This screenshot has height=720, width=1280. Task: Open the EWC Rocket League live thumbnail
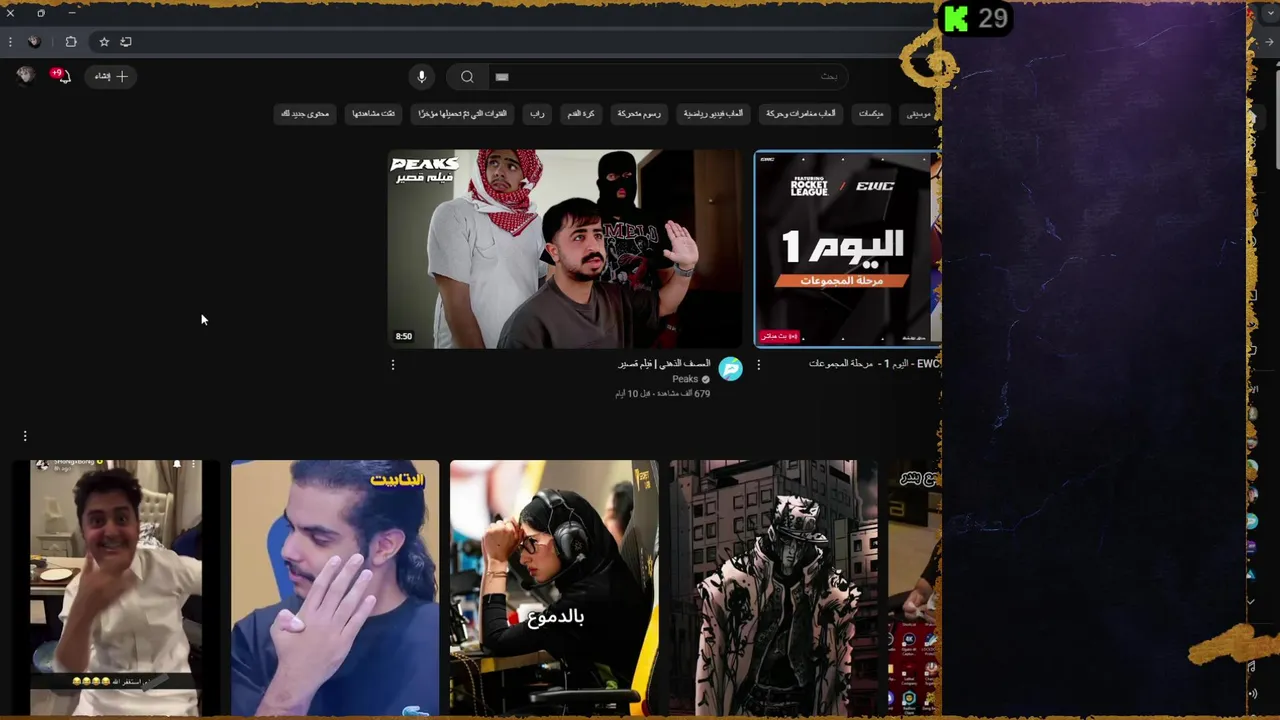[848, 249]
